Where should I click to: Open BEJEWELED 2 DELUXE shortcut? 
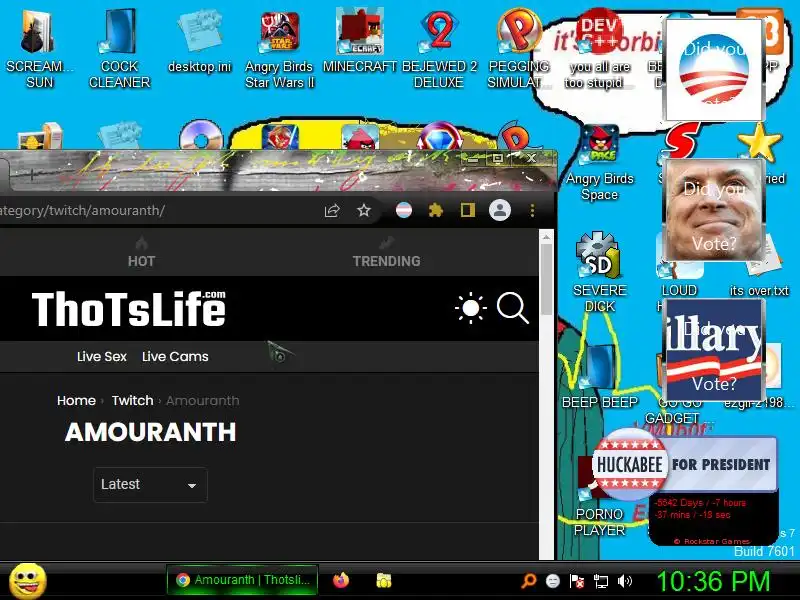[x=439, y=48]
